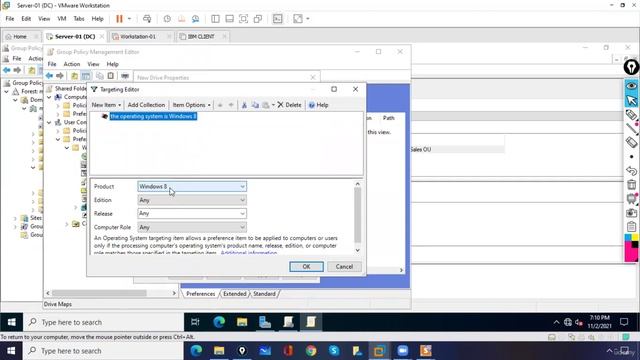640x360 pixels.
Task: Select the arrow cursor annotation tool
Action: pos(631,100)
